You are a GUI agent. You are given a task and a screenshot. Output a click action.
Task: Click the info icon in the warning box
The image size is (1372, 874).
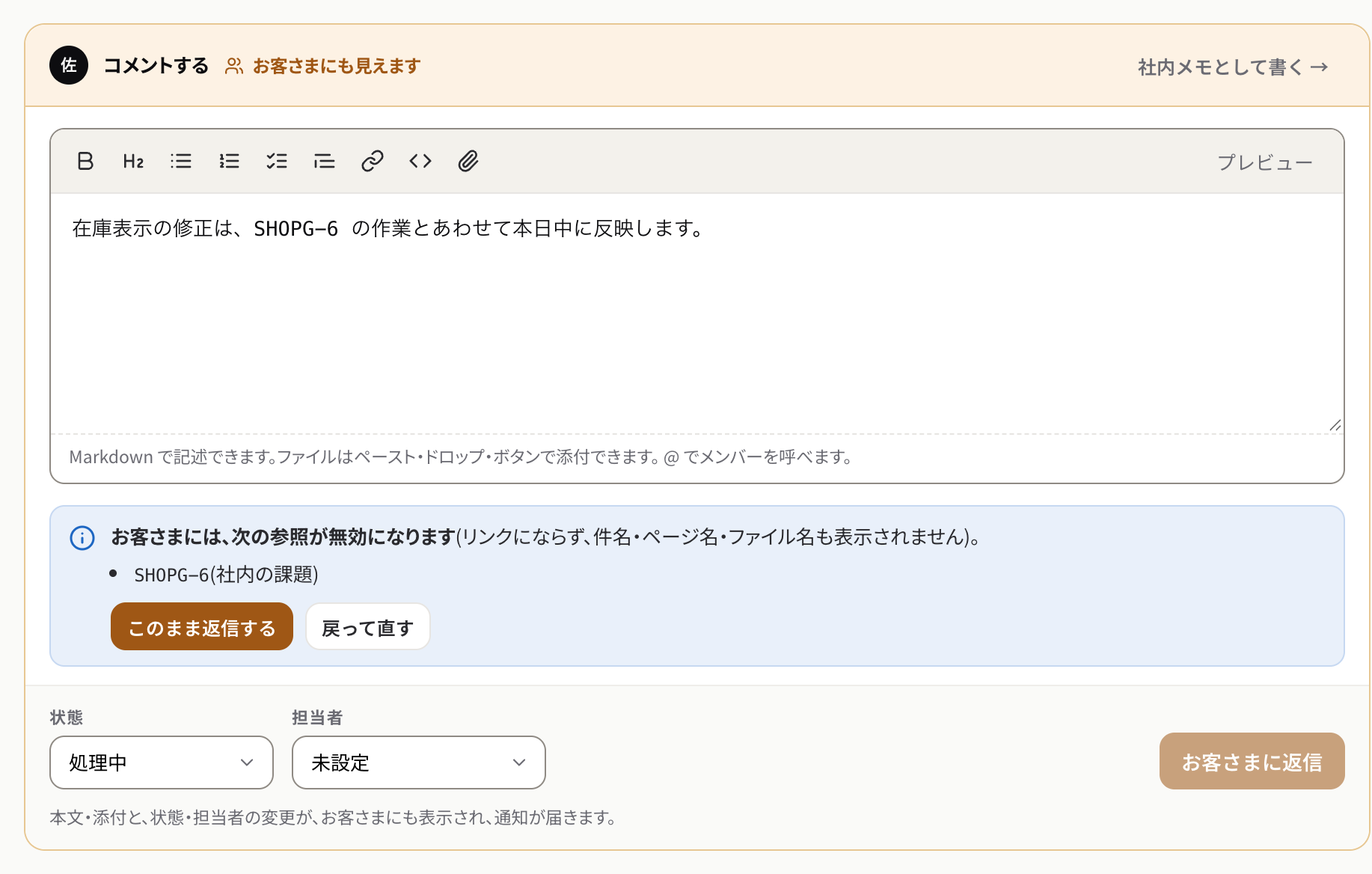pyautogui.click(x=82, y=538)
